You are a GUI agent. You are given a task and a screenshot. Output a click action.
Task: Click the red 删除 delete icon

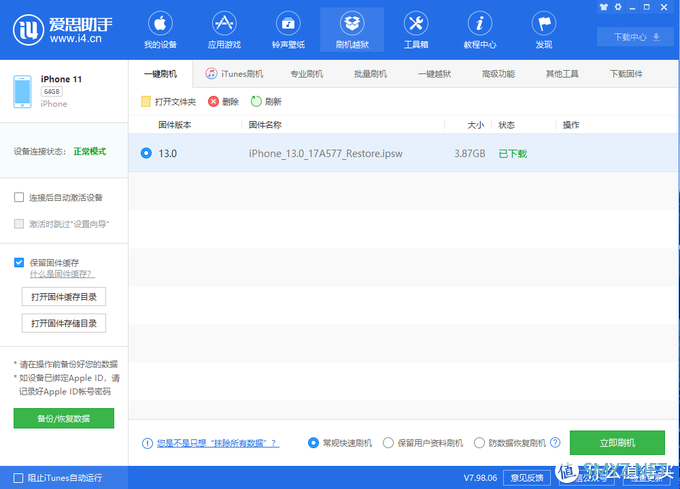(213, 101)
